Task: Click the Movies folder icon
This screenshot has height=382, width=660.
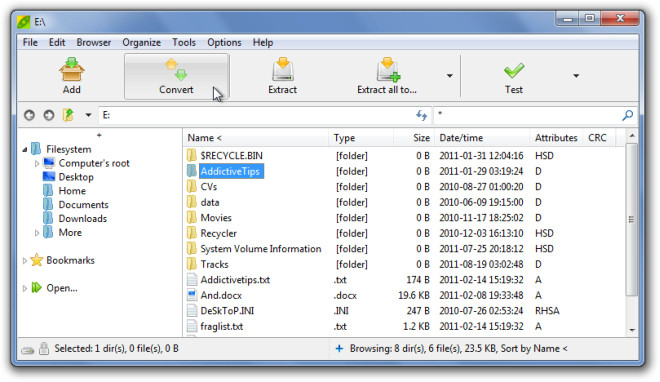Action: point(192,218)
